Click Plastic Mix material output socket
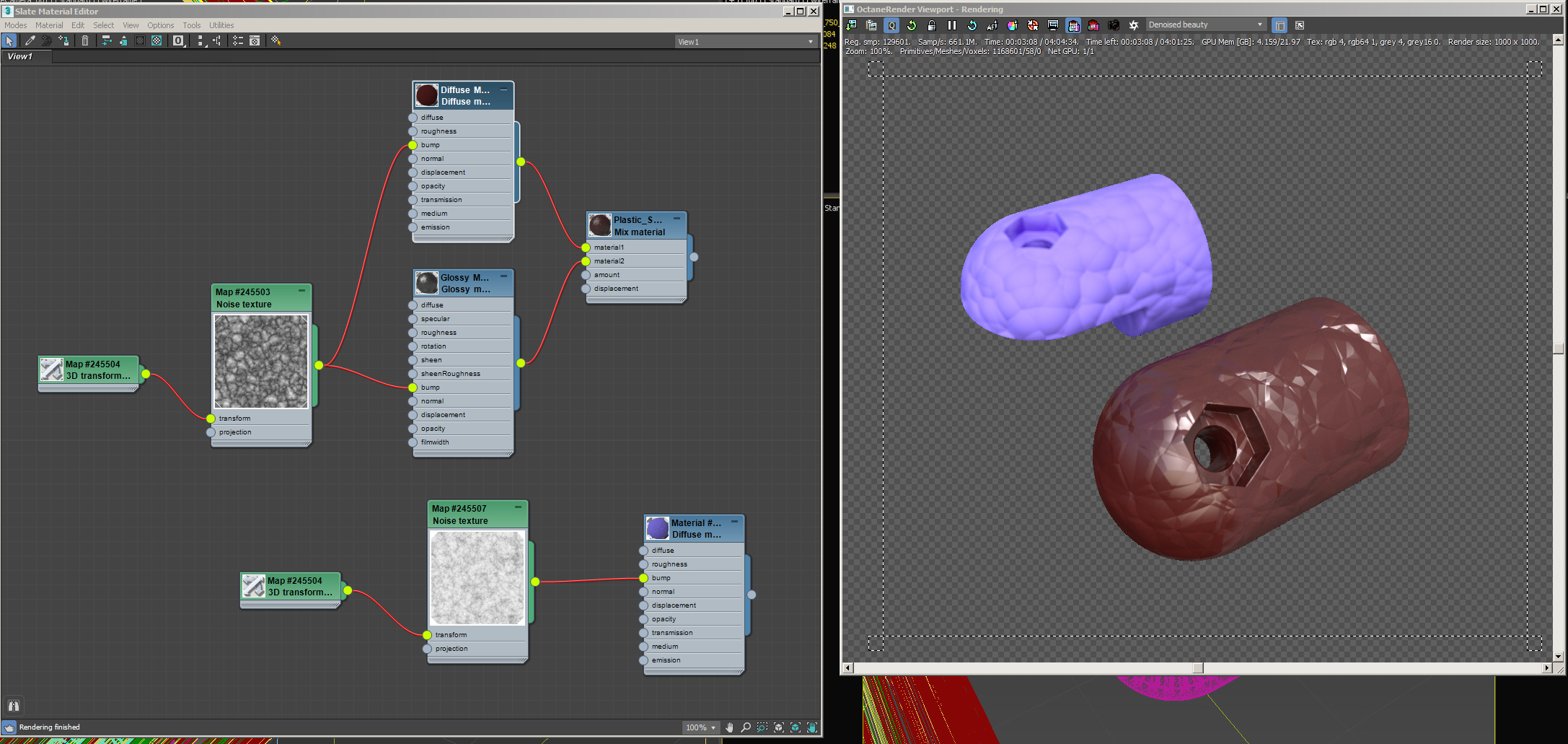Viewport: 1568px width, 744px height. pos(694,257)
